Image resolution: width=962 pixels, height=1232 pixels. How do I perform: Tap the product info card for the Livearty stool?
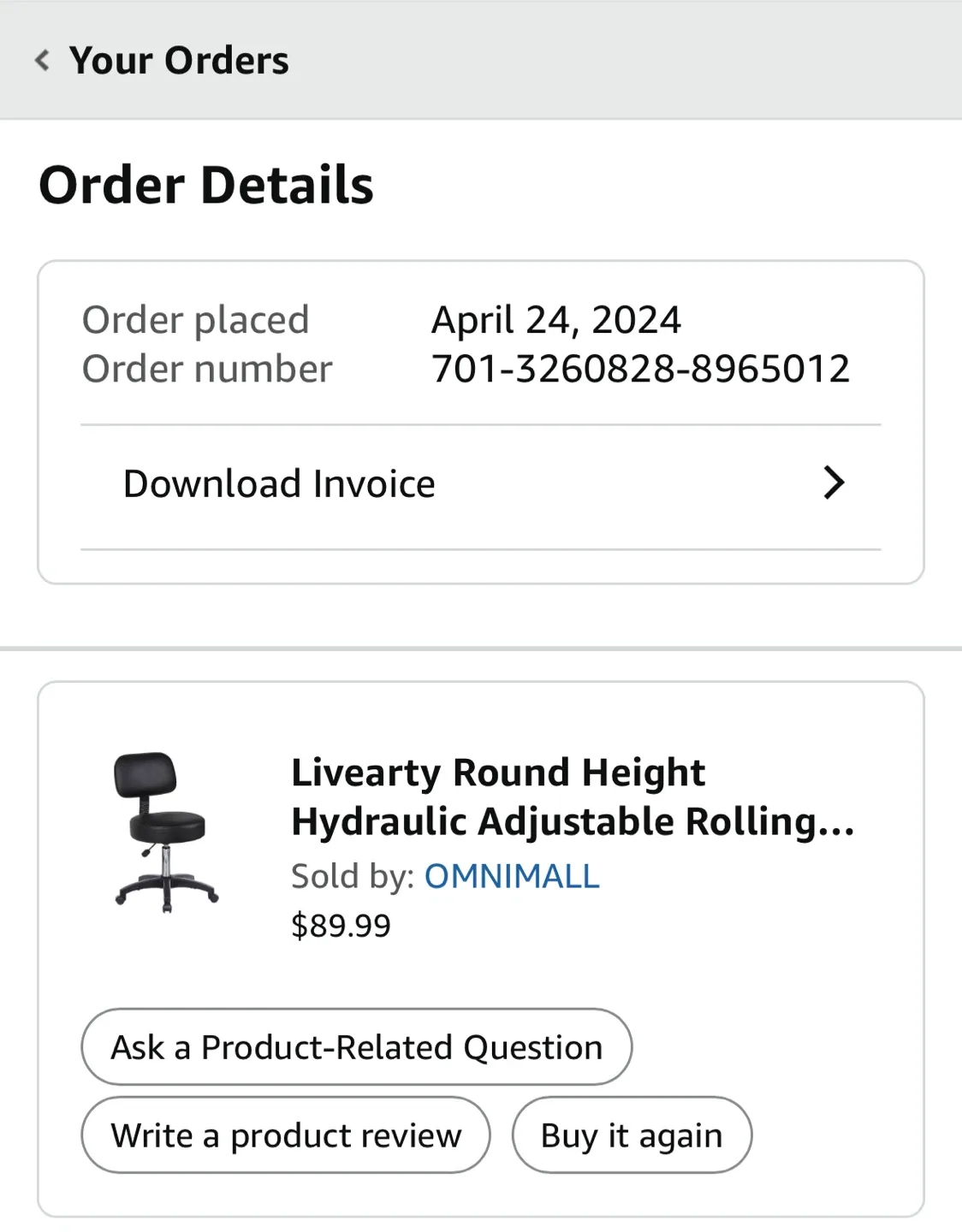tap(481, 950)
